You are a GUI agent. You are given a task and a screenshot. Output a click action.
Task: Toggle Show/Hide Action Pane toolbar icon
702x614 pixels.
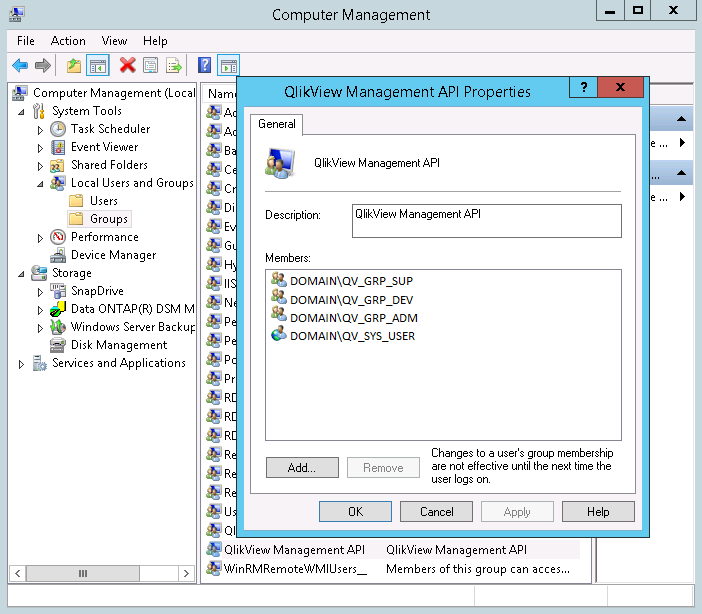(x=229, y=66)
